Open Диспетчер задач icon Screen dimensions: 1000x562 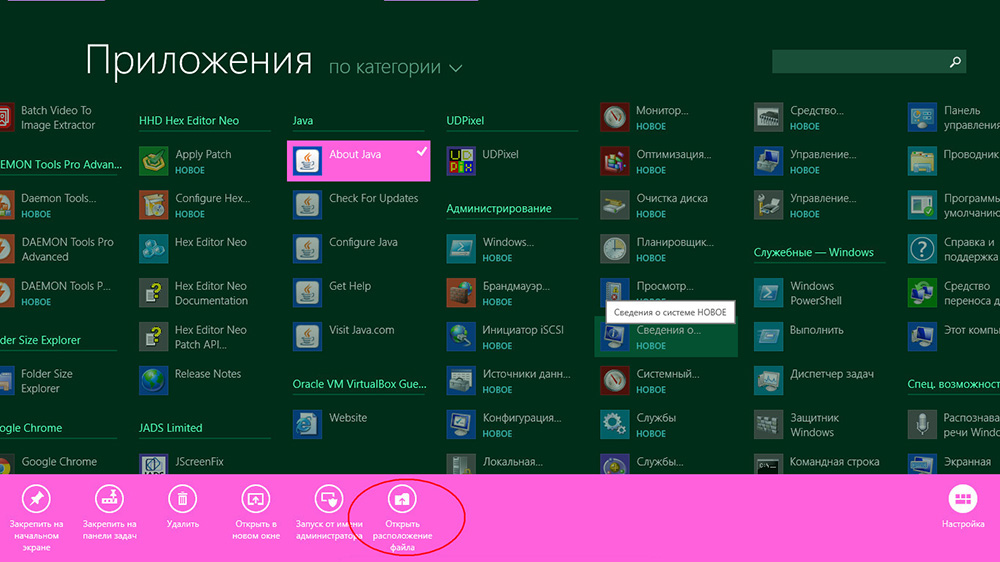768,381
